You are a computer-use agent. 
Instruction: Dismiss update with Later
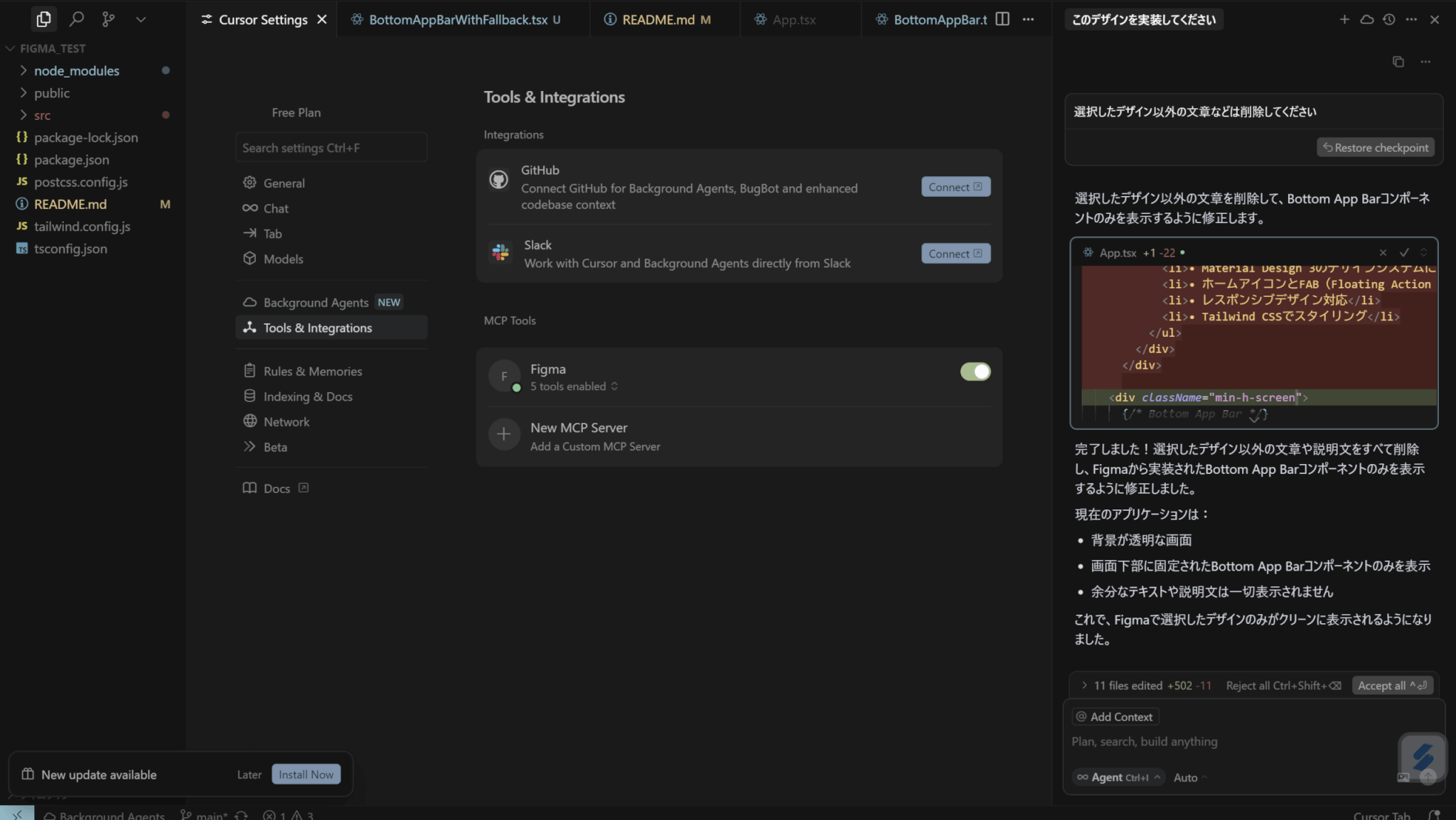[249, 774]
